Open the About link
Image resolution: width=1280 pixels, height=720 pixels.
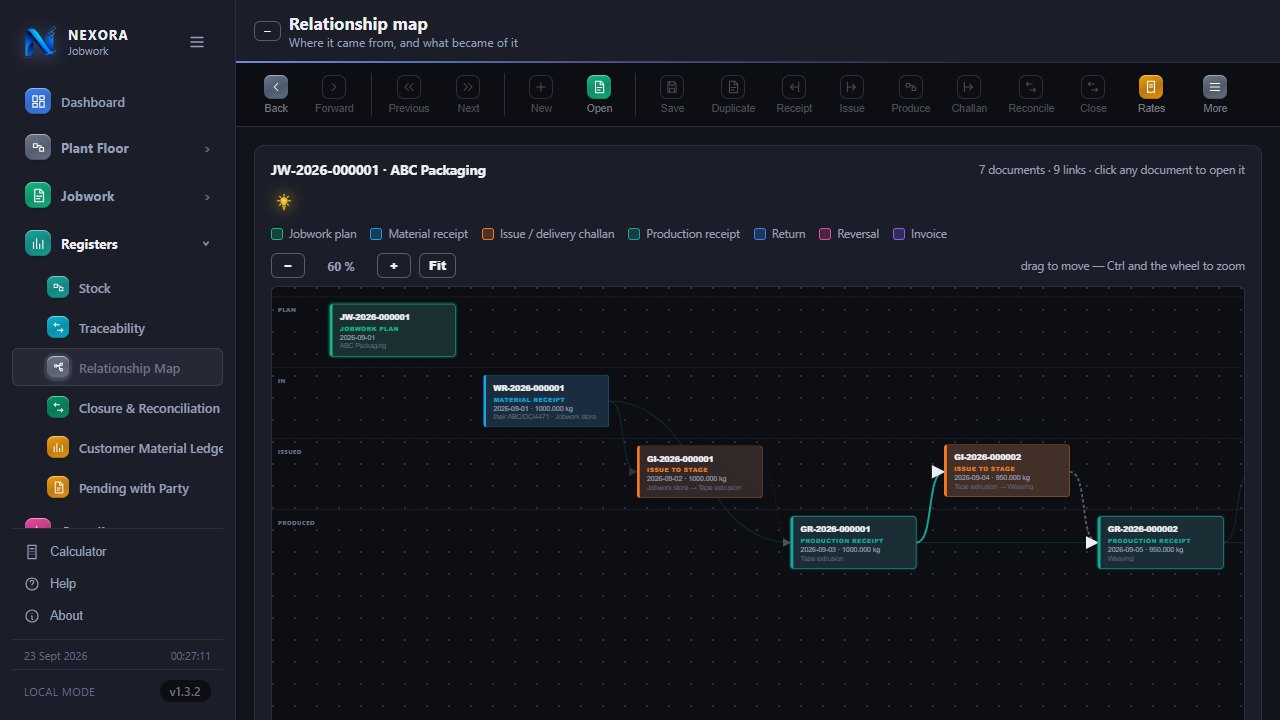point(117,616)
